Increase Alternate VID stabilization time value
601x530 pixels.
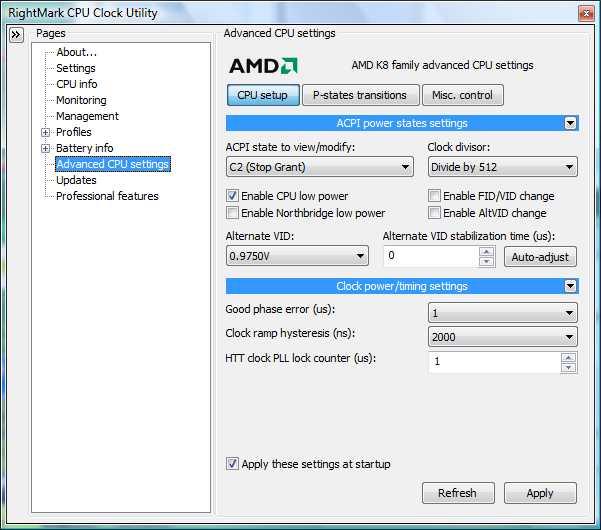(486, 252)
